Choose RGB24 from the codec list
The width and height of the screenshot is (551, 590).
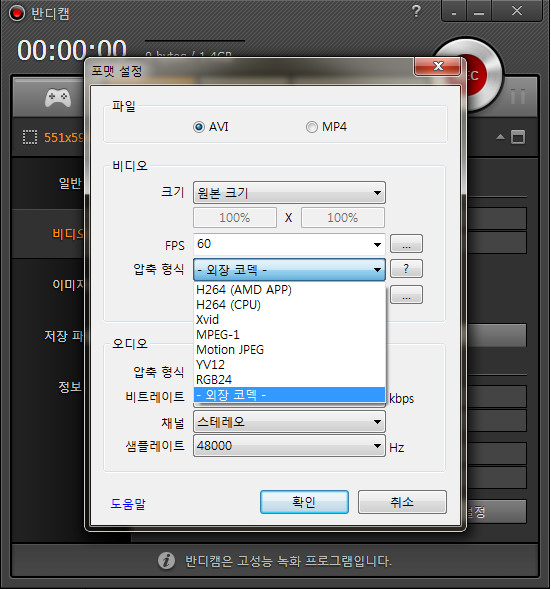pos(289,380)
